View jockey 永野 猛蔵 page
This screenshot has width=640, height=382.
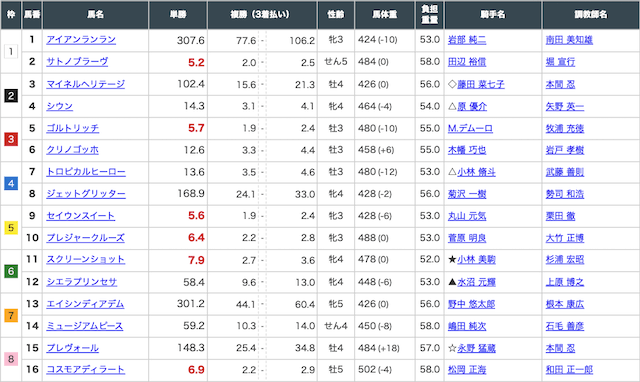[x=476, y=349]
